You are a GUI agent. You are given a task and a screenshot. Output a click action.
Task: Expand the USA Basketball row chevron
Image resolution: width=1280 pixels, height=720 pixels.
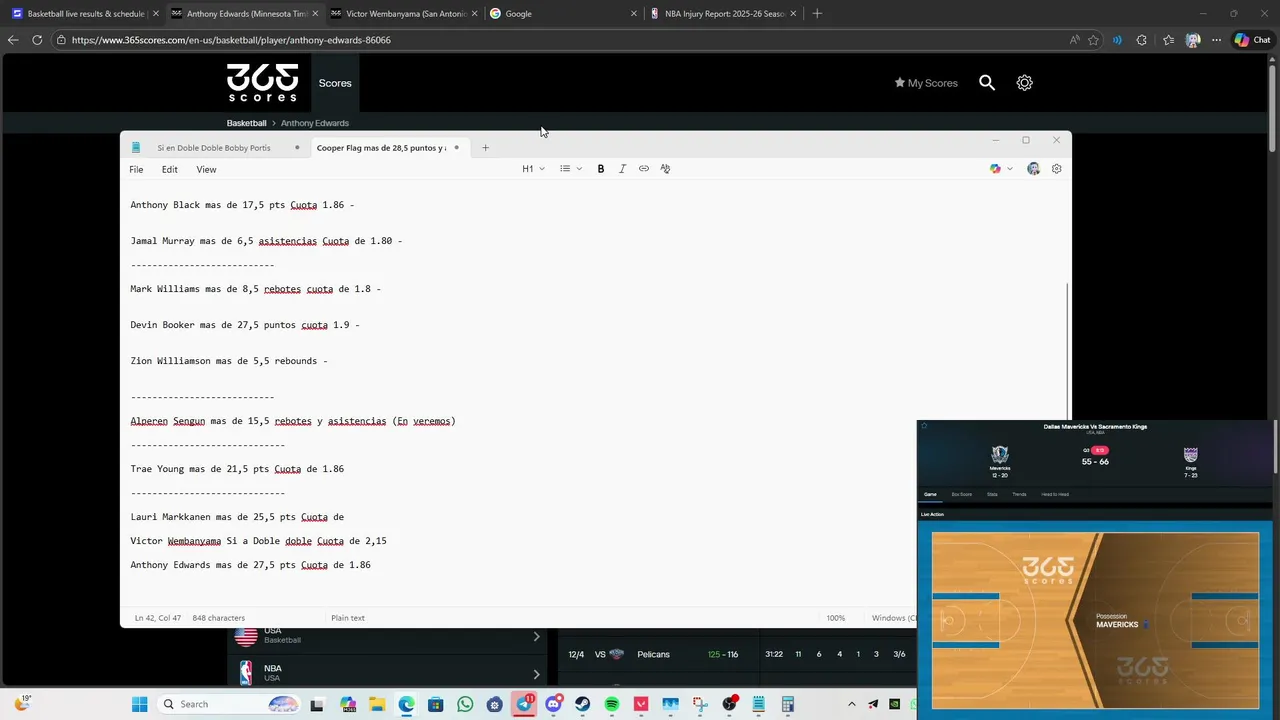(x=536, y=636)
